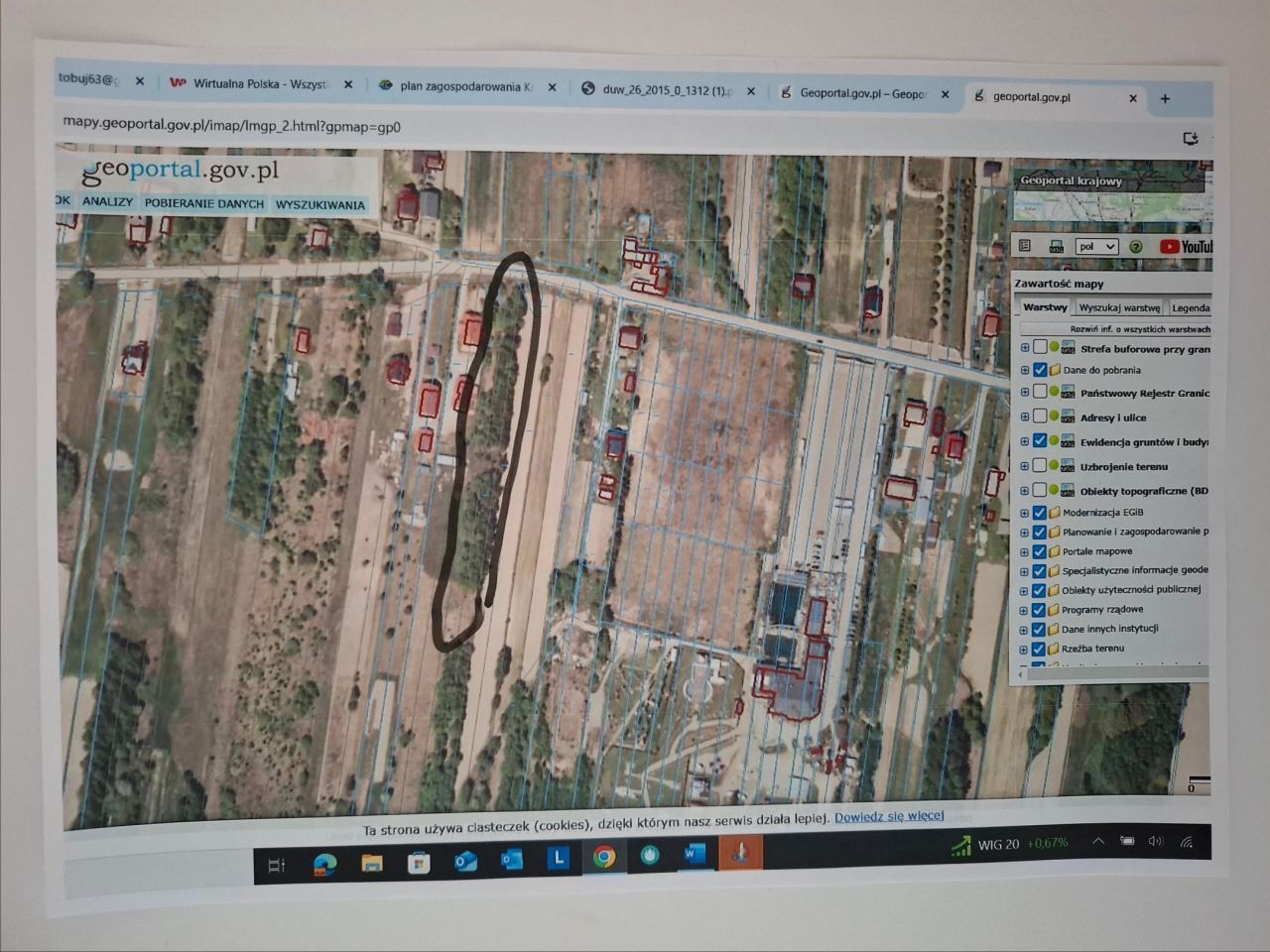Uncheck the Portale mapowe checkbox
The image size is (1270, 952).
coord(1040,551)
